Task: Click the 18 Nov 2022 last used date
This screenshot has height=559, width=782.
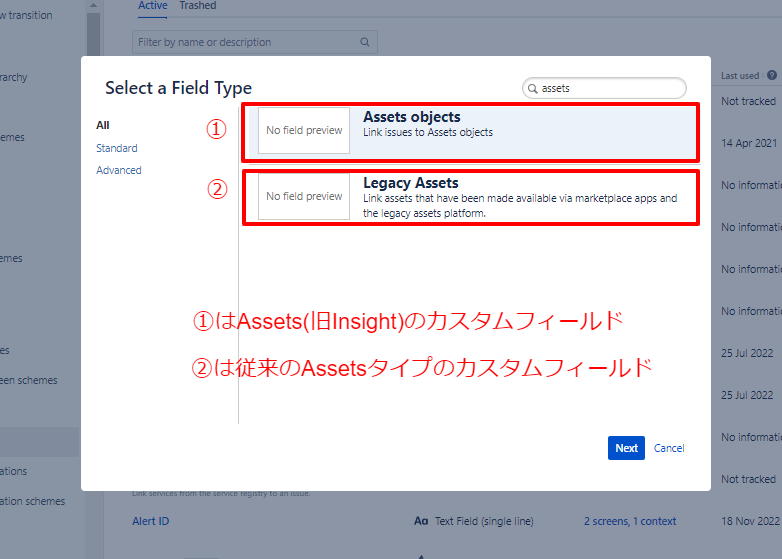Action: point(750,521)
